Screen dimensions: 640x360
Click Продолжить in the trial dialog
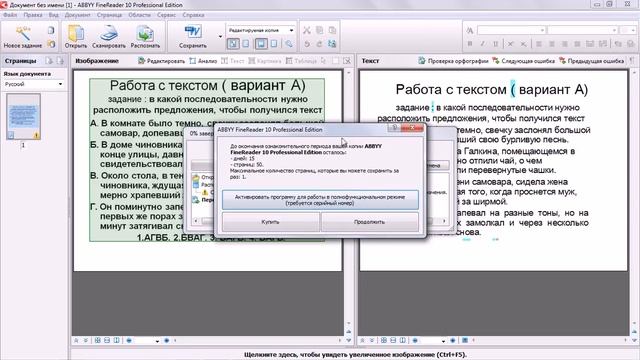(x=369, y=222)
